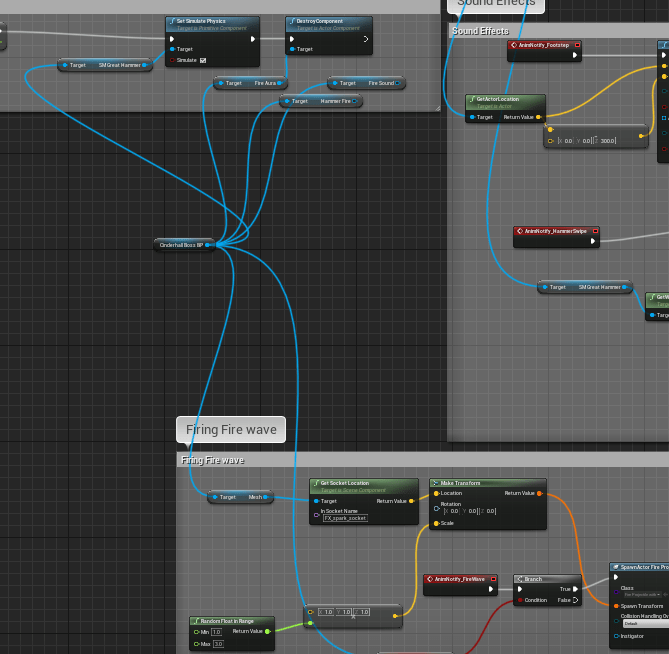
Task: Click the Set Simulate Physics node title
Action: (203, 21)
